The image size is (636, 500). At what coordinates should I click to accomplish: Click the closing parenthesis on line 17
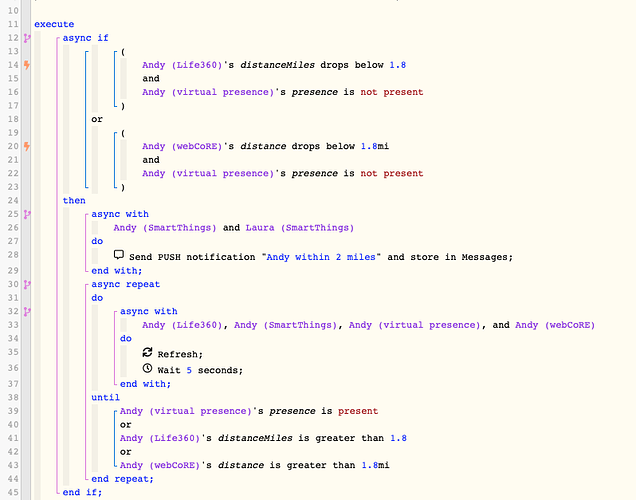tap(123, 106)
